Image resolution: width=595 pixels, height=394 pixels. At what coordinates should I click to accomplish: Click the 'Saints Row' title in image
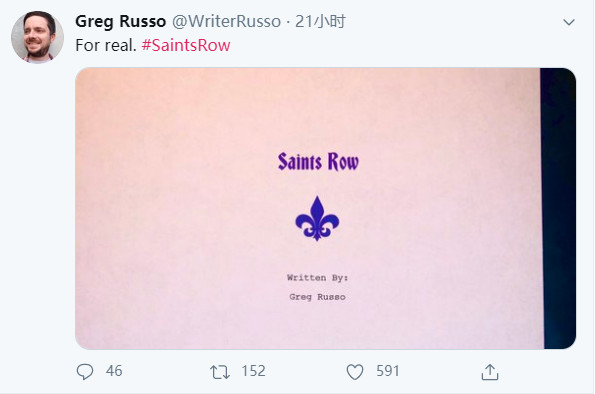click(318, 162)
